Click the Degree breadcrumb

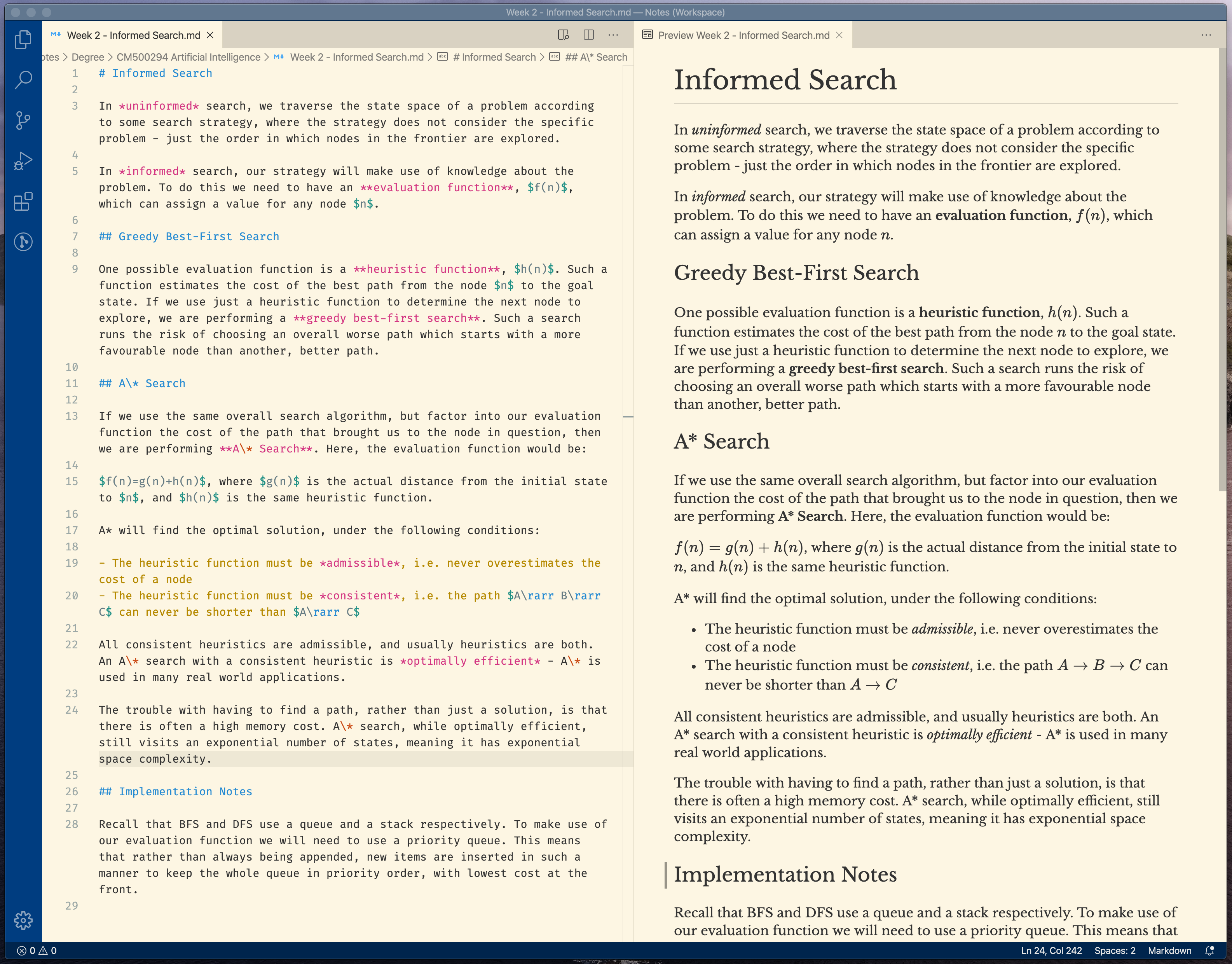click(x=88, y=57)
